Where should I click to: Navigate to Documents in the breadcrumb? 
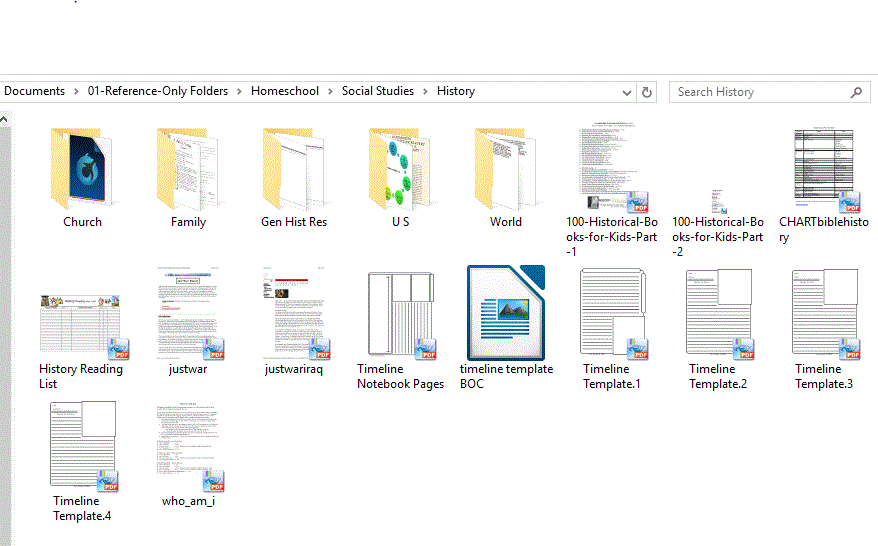(34, 91)
